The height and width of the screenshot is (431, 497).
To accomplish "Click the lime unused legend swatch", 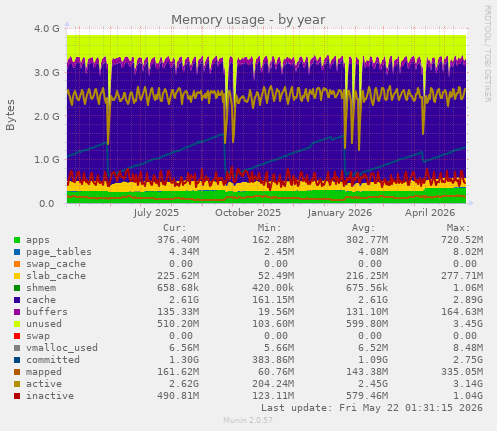I will tap(17, 324).
